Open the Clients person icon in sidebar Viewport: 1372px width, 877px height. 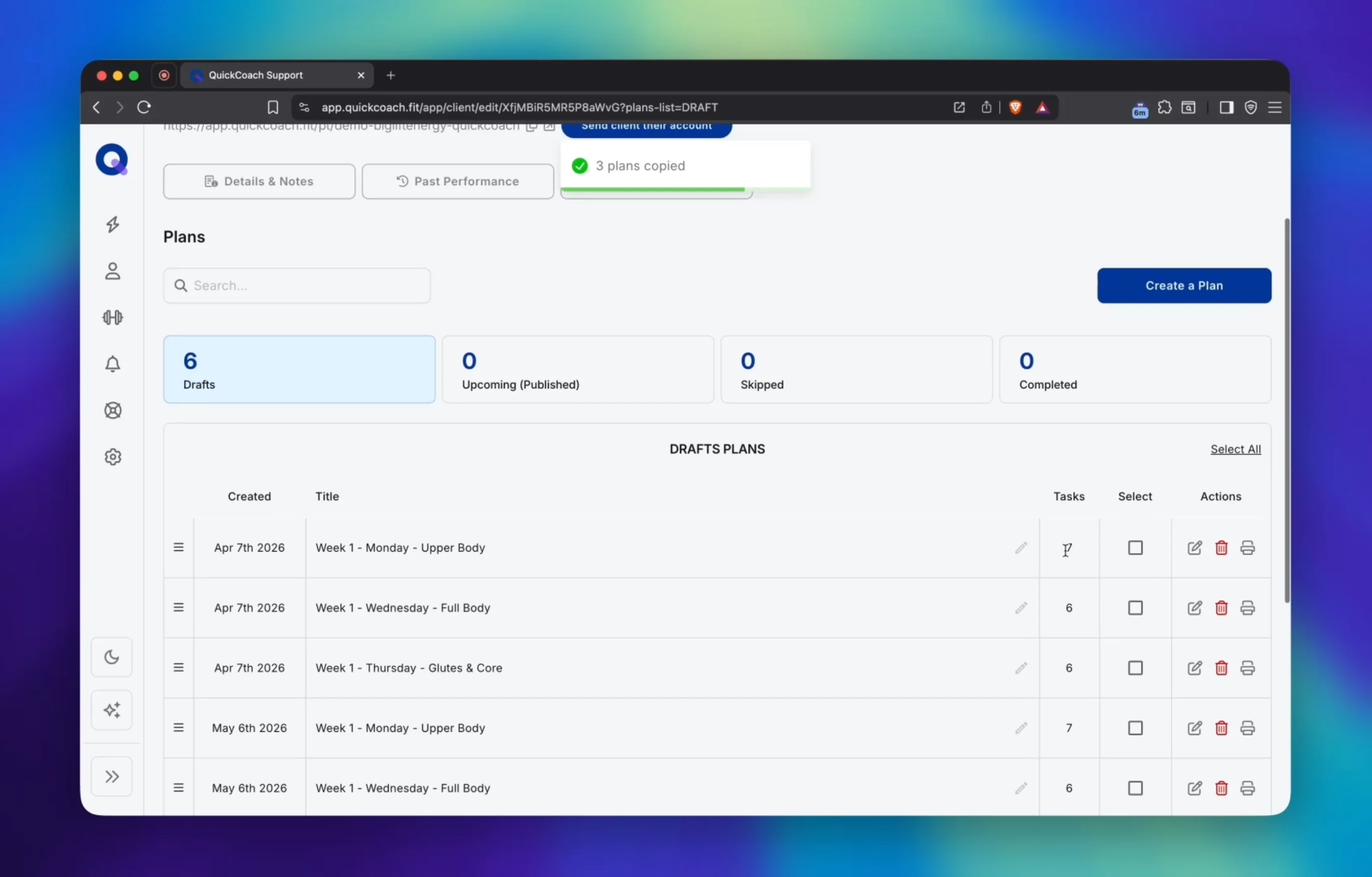coord(113,271)
